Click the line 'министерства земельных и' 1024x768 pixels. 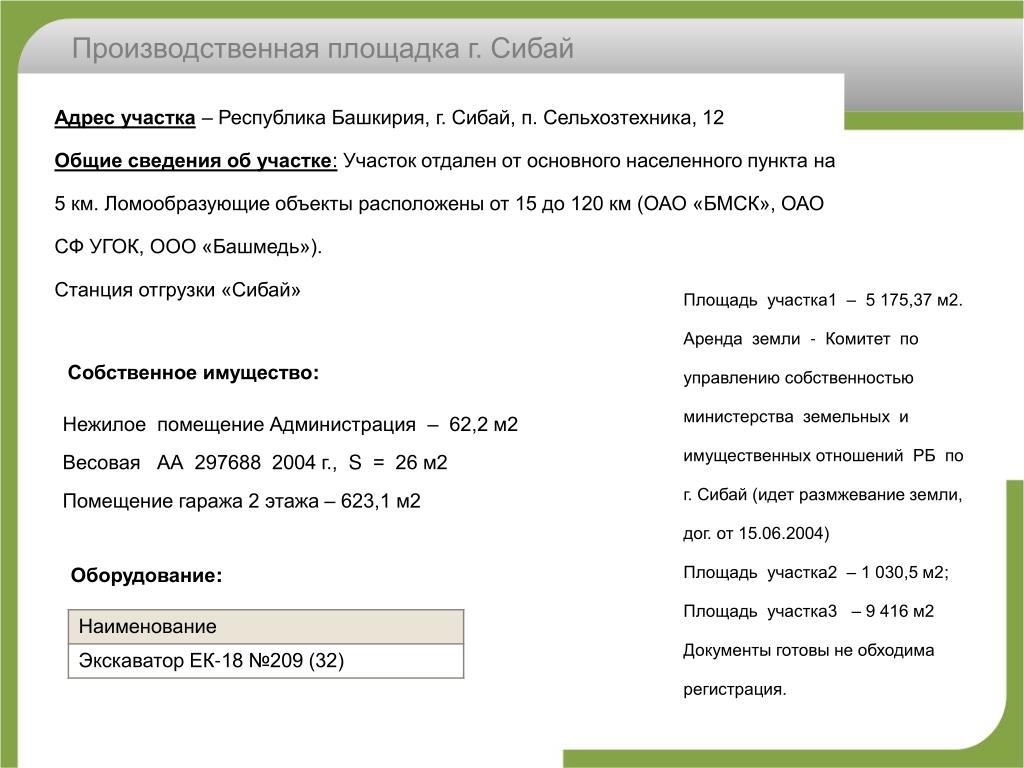click(795, 417)
